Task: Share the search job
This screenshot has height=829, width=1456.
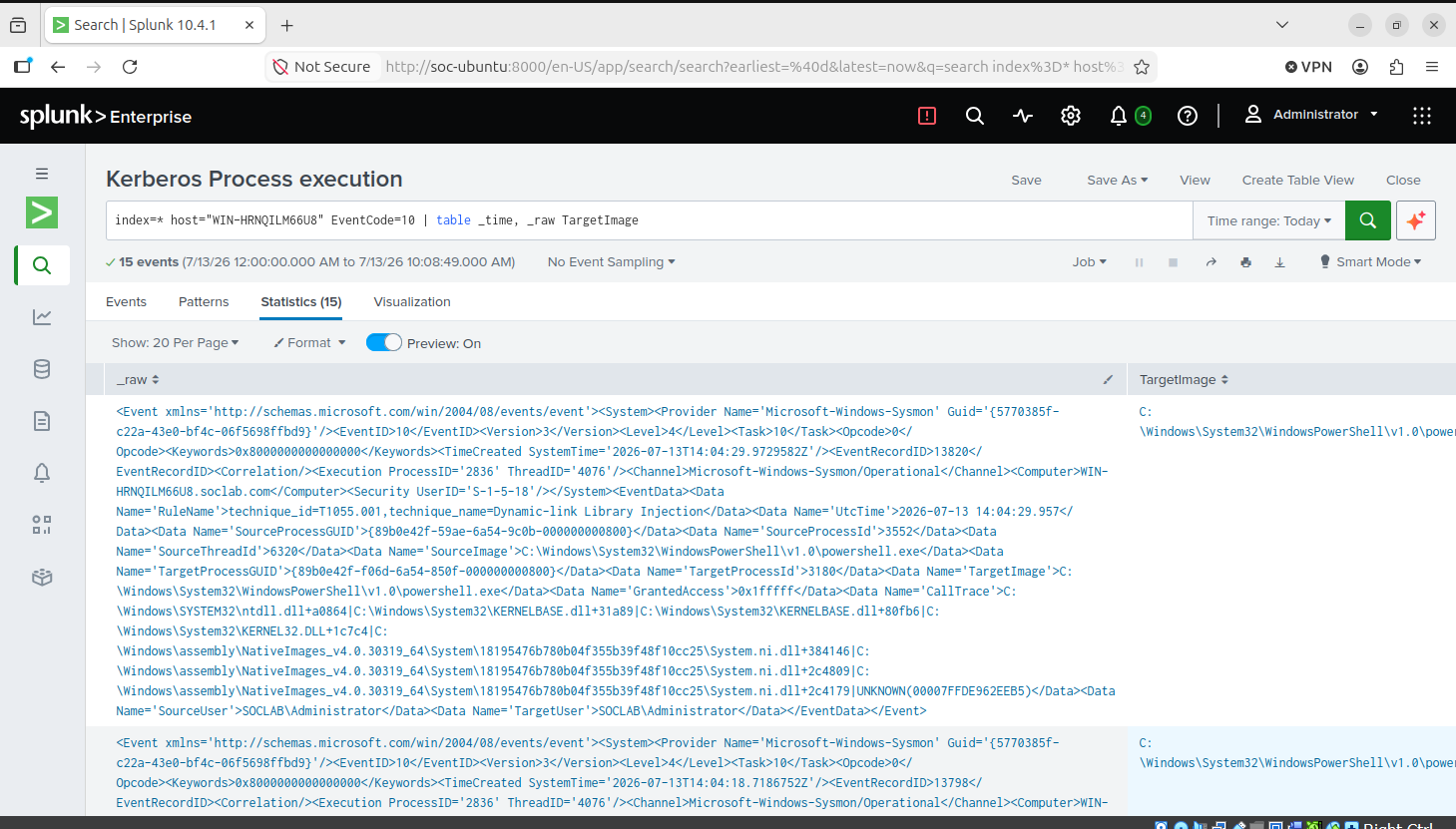Action: pyautogui.click(x=1211, y=262)
